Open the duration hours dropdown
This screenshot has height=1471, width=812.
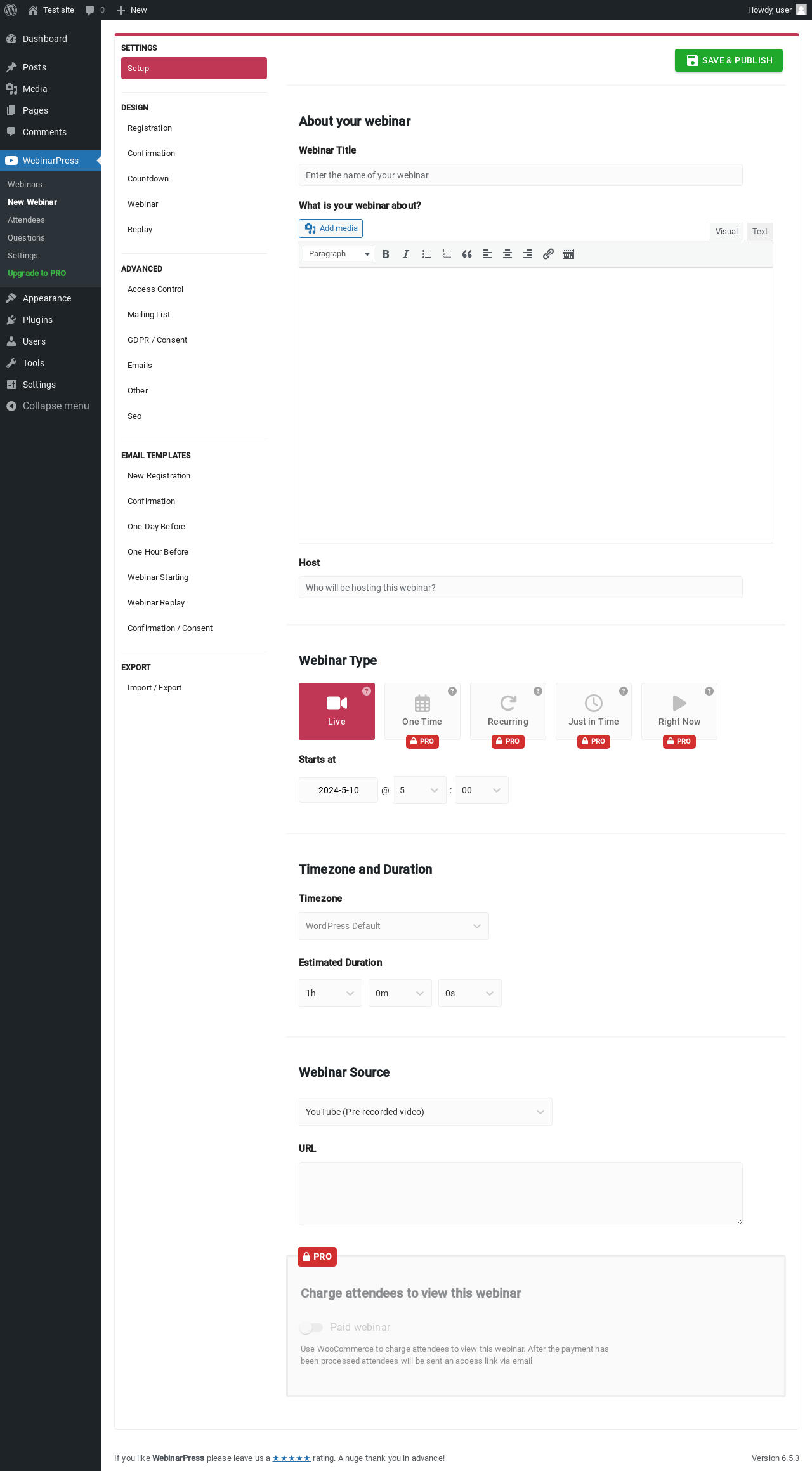pyautogui.click(x=331, y=993)
